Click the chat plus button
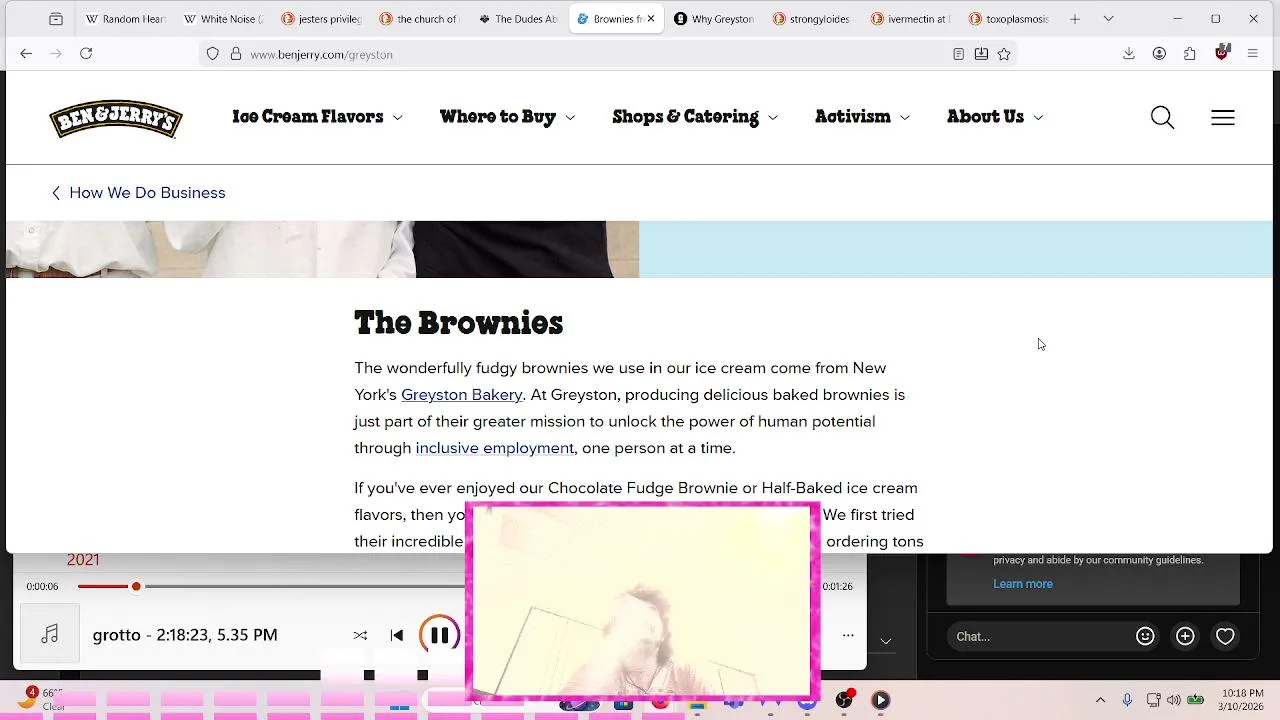Image resolution: width=1280 pixels, height=720 pixels. tap(1185, 636)
